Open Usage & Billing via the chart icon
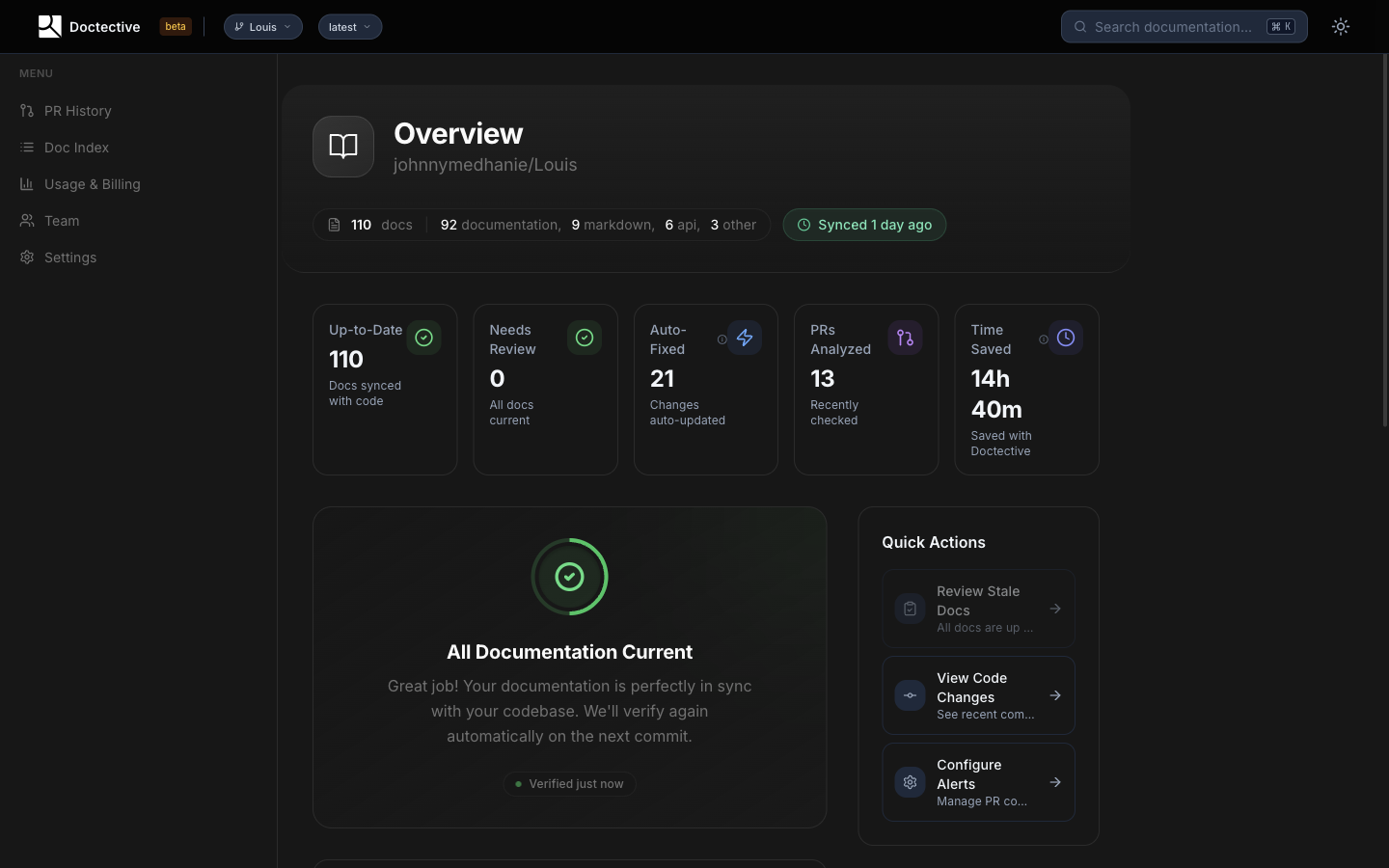1389x868 pixels. 27,184
